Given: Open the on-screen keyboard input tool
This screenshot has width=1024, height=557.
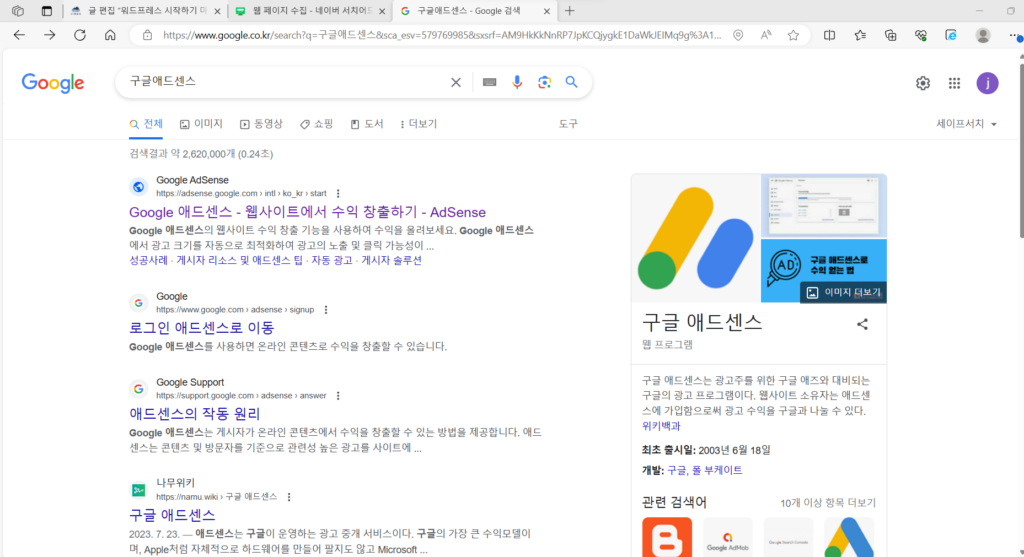Looking at the screenshot, I should click(x=489, y=82).
